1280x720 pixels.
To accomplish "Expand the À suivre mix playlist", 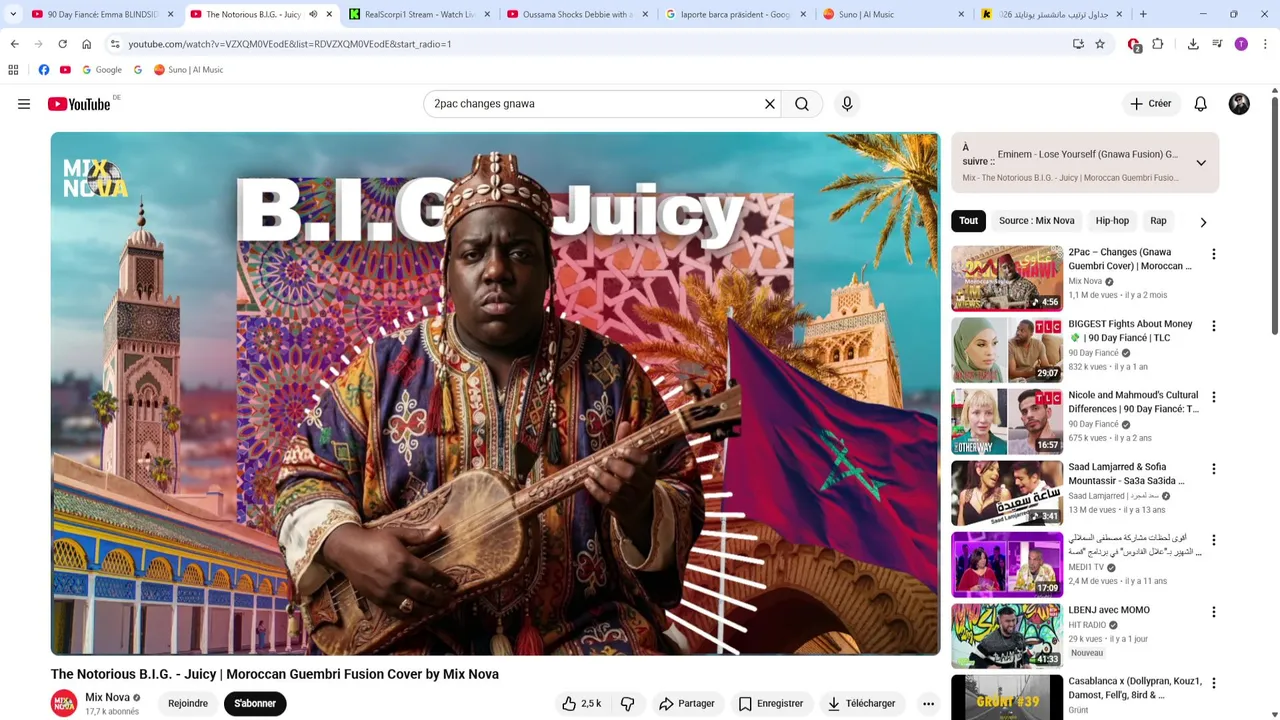I will [x=1201, y=163].
